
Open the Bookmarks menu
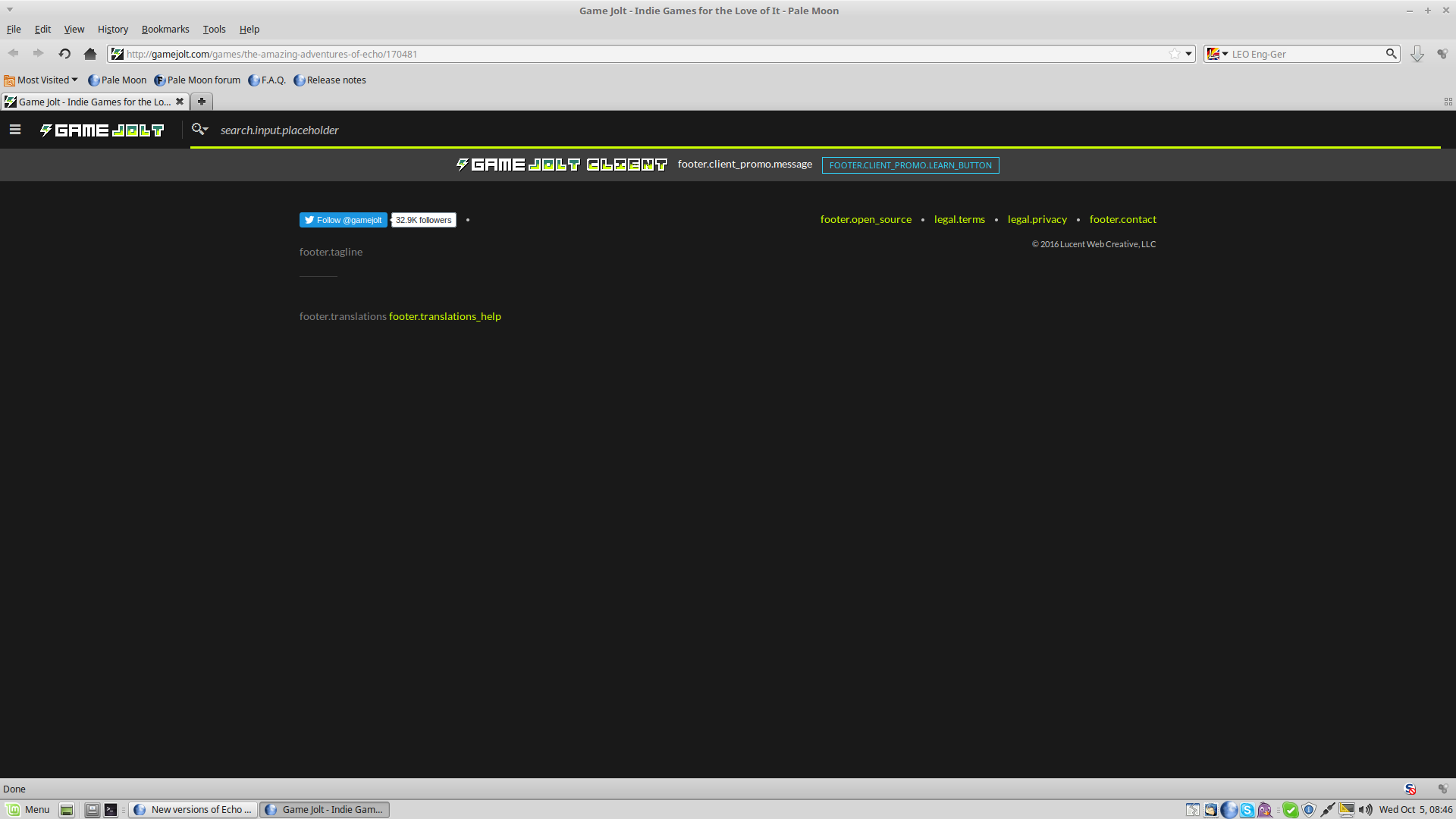(165, 30)
